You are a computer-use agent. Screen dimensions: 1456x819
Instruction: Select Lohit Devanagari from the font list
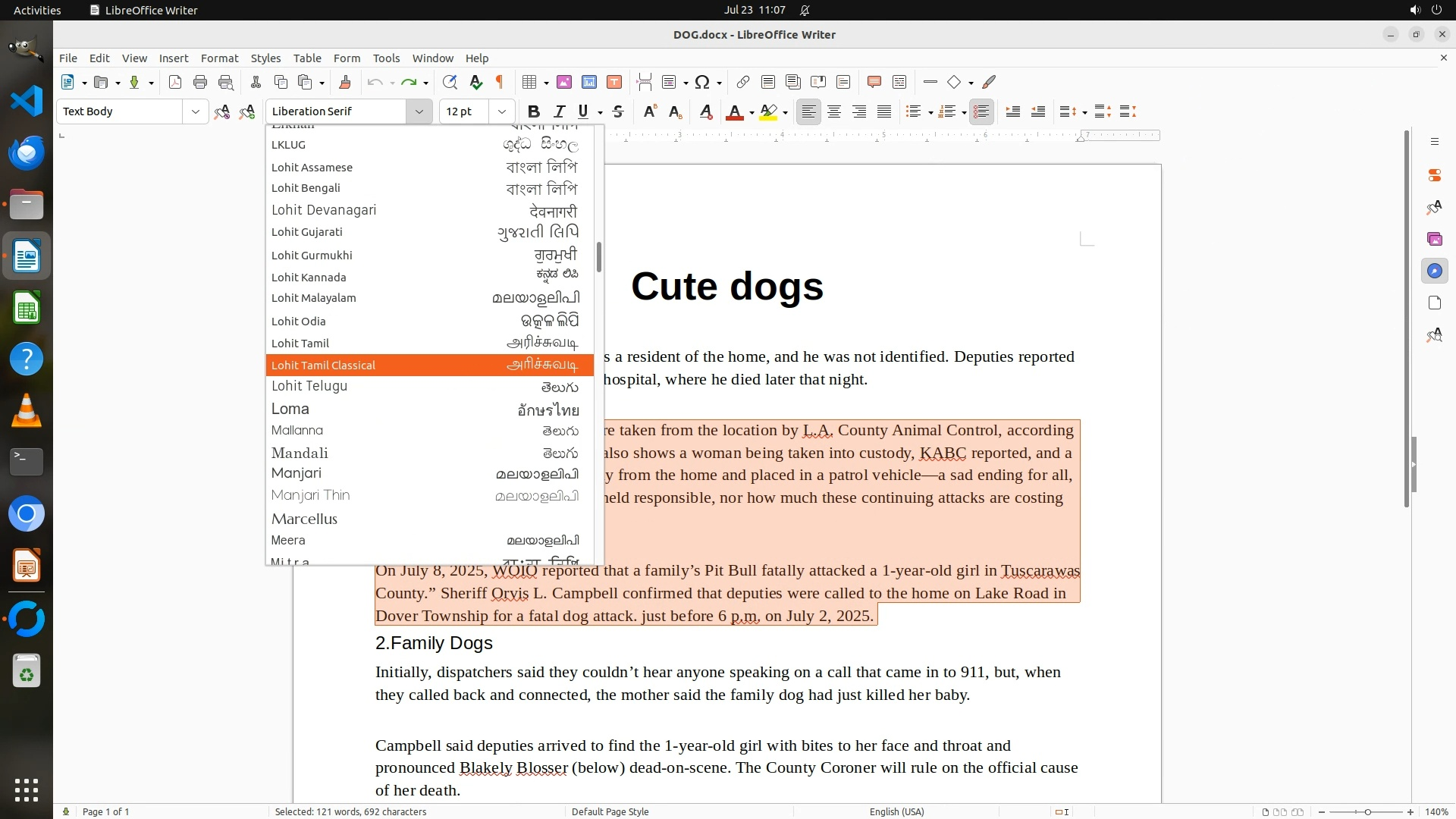(324, 210)
